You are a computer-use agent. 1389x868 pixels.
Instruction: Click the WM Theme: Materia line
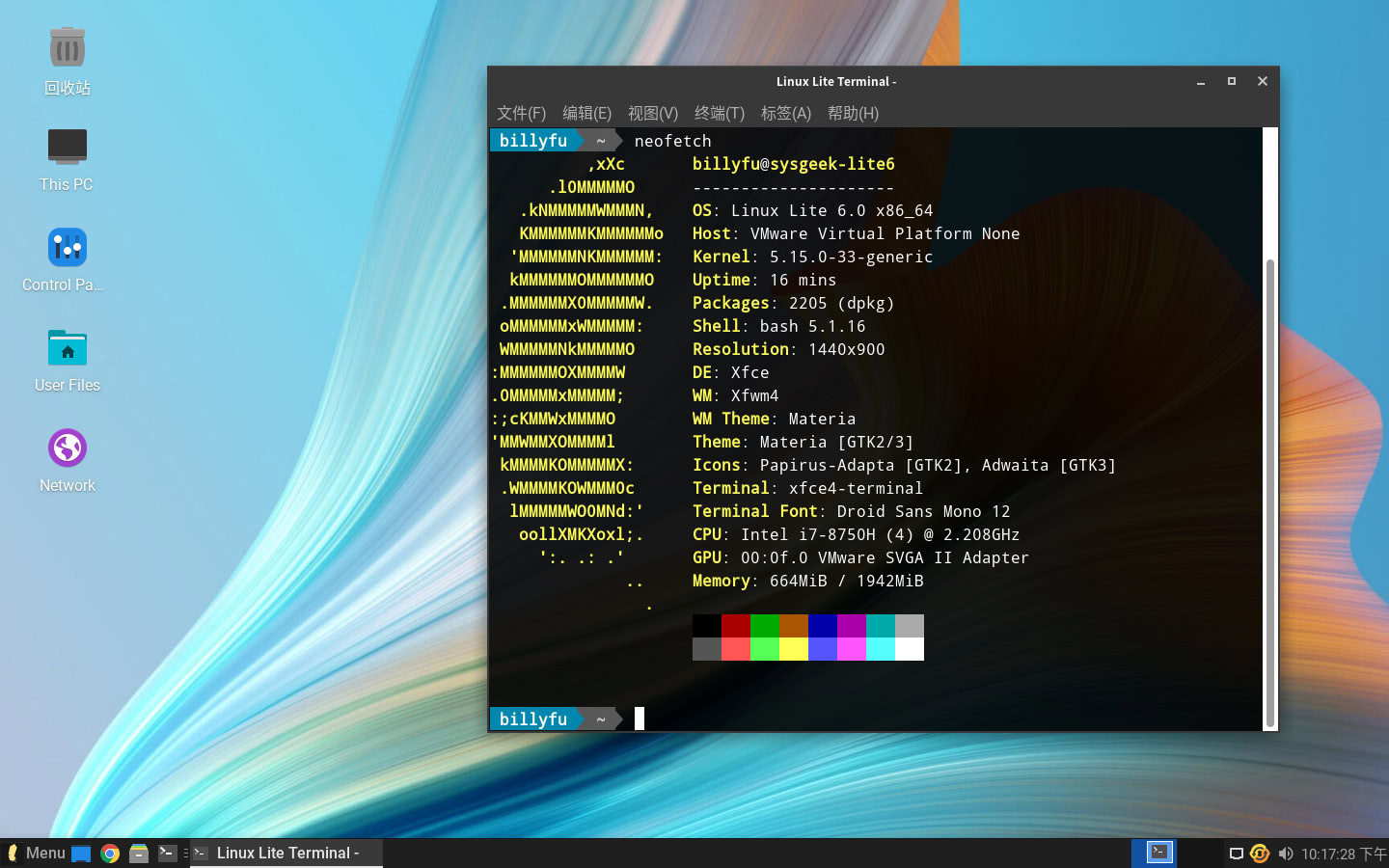click(774, 419)
